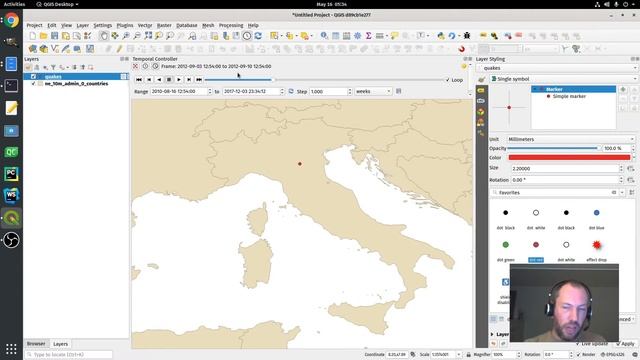Image resolution: width=640 pixels, height=360 pixels.
Task: Click the black bug plugin icon
Action: point(467,36)
